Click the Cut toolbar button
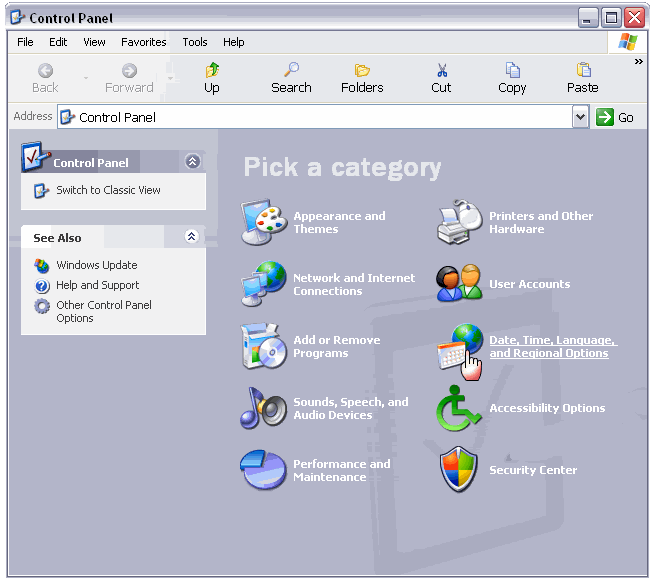 pos(441,78)
